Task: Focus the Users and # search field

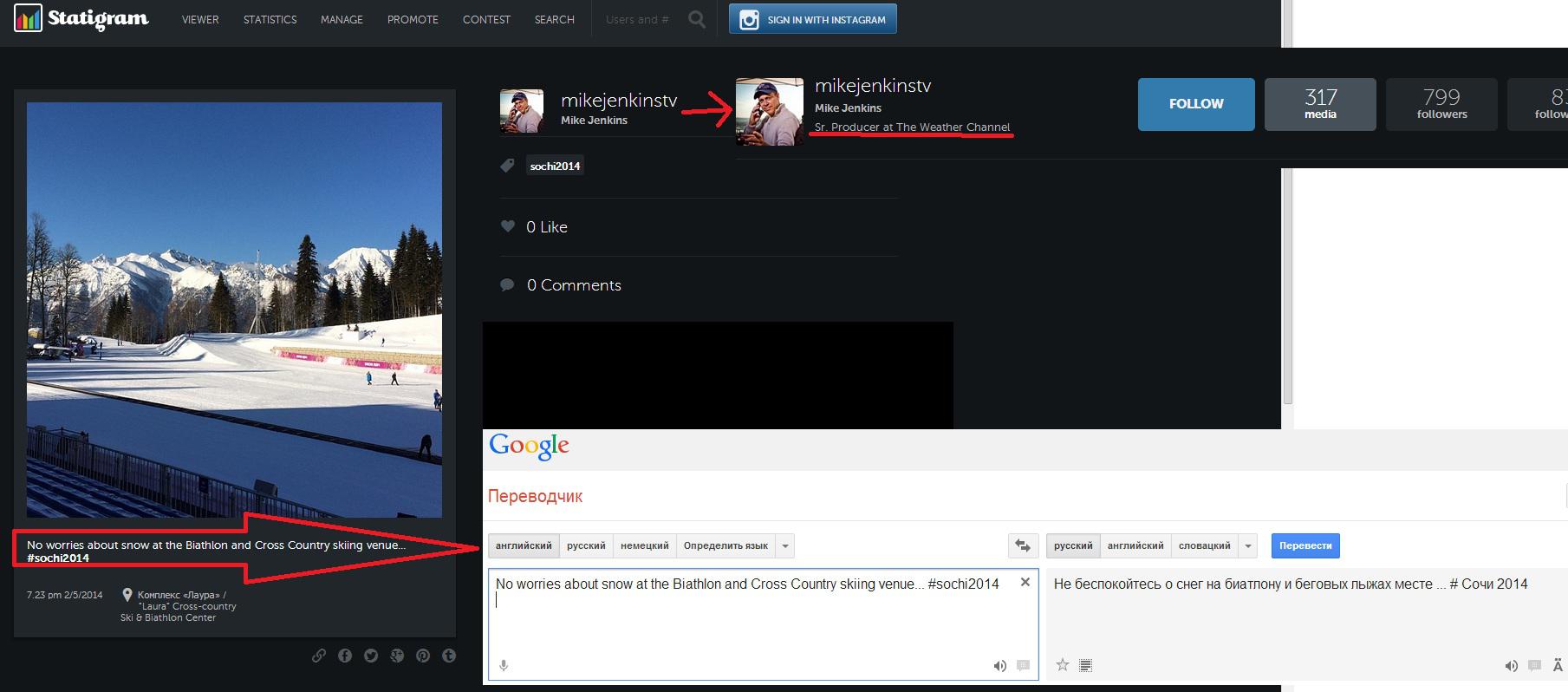Action: (x=639, y=19)
